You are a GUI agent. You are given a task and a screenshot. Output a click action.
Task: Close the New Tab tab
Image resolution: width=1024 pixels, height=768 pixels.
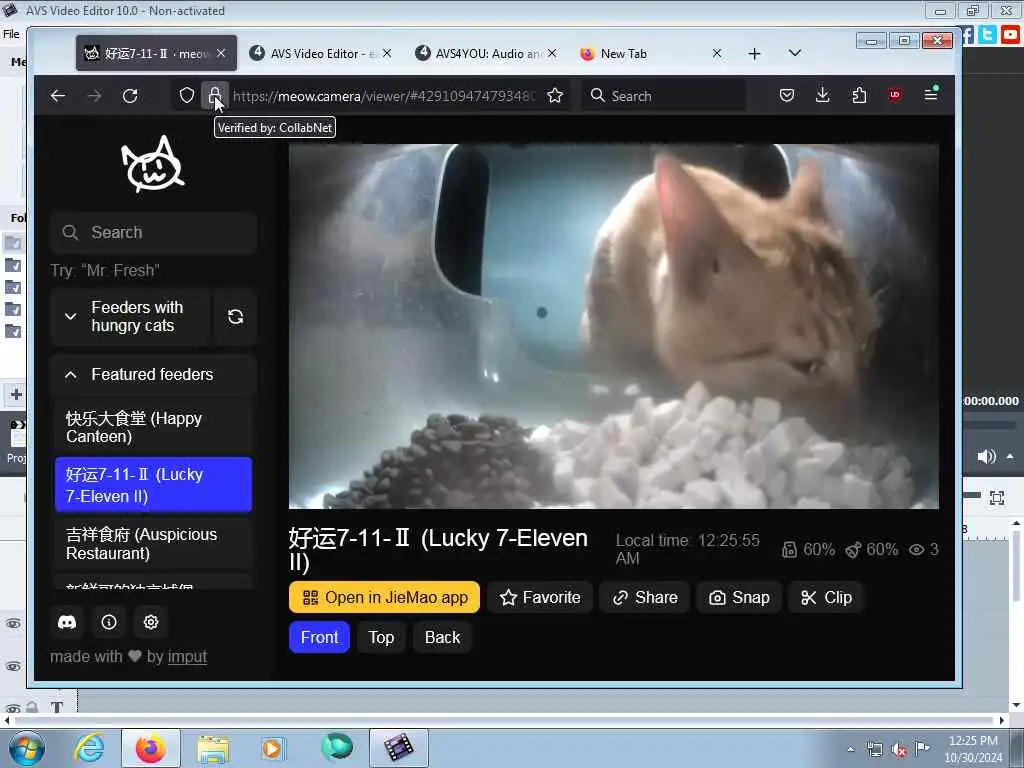717,53
